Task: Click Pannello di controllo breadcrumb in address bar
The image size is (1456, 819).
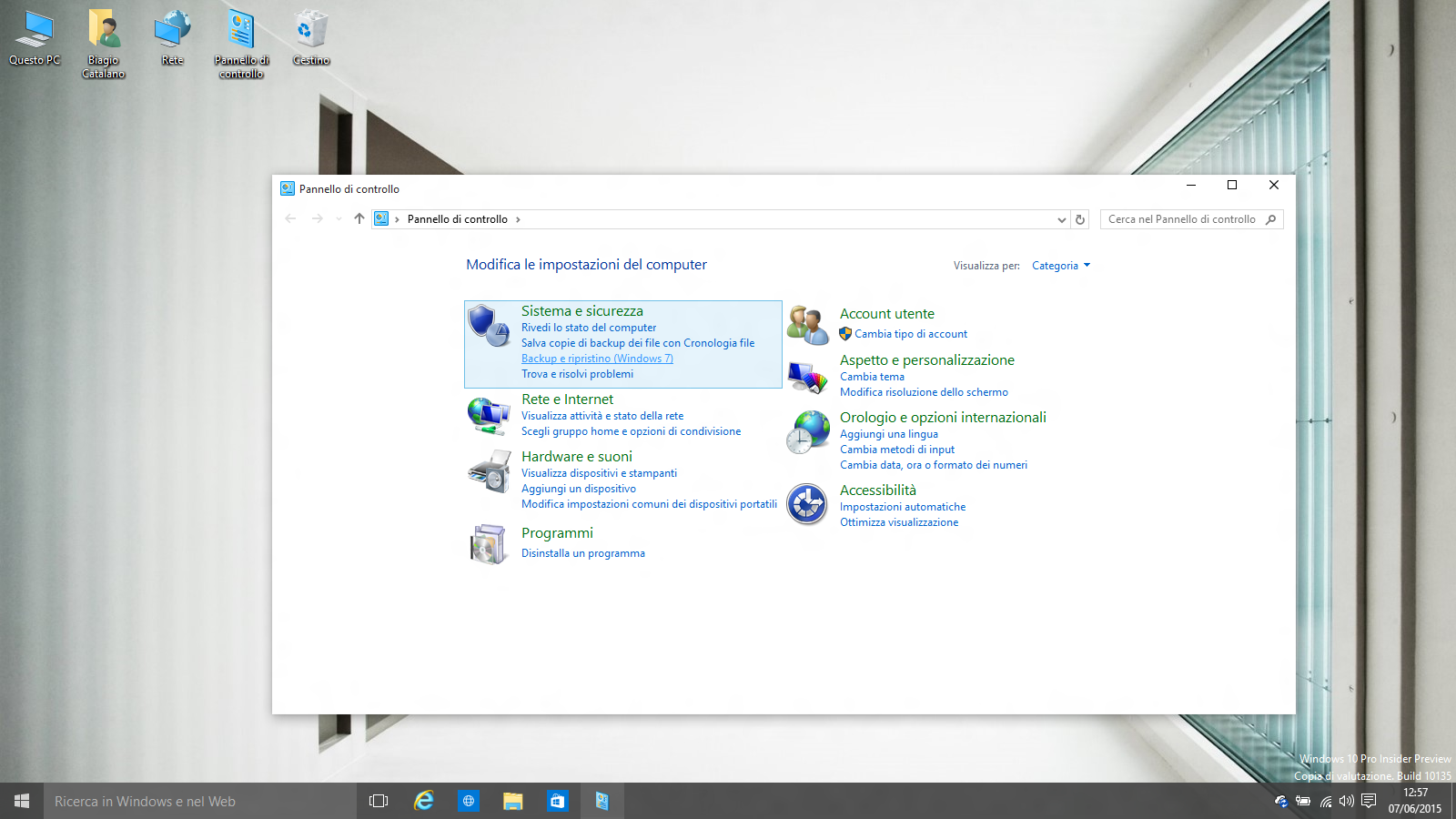Action: coord(458,219)
